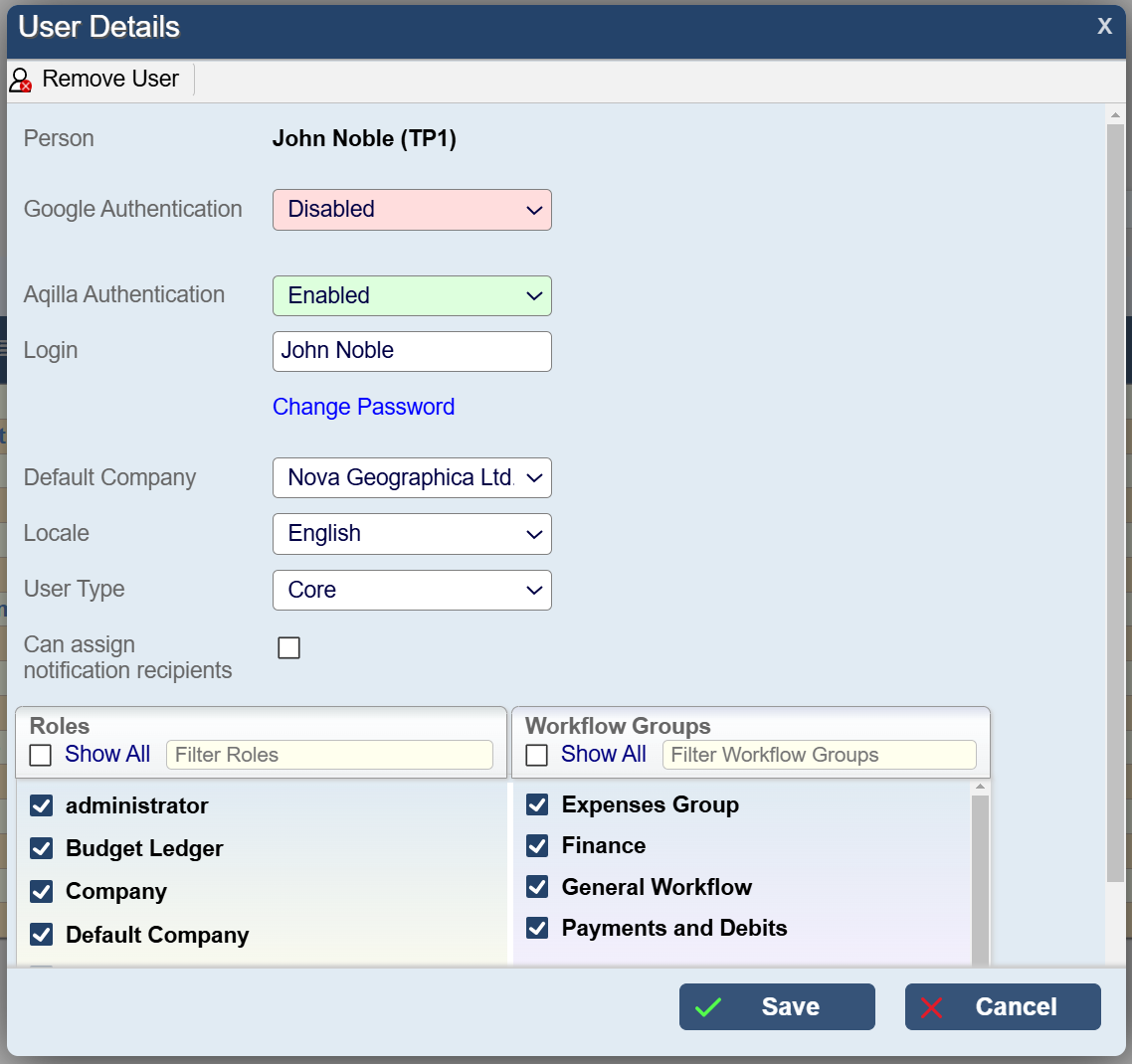This screenshot has width=1132, height=1064.
Task: Open the Aqilla Authentication dropdown
Action: coord(412,295)
